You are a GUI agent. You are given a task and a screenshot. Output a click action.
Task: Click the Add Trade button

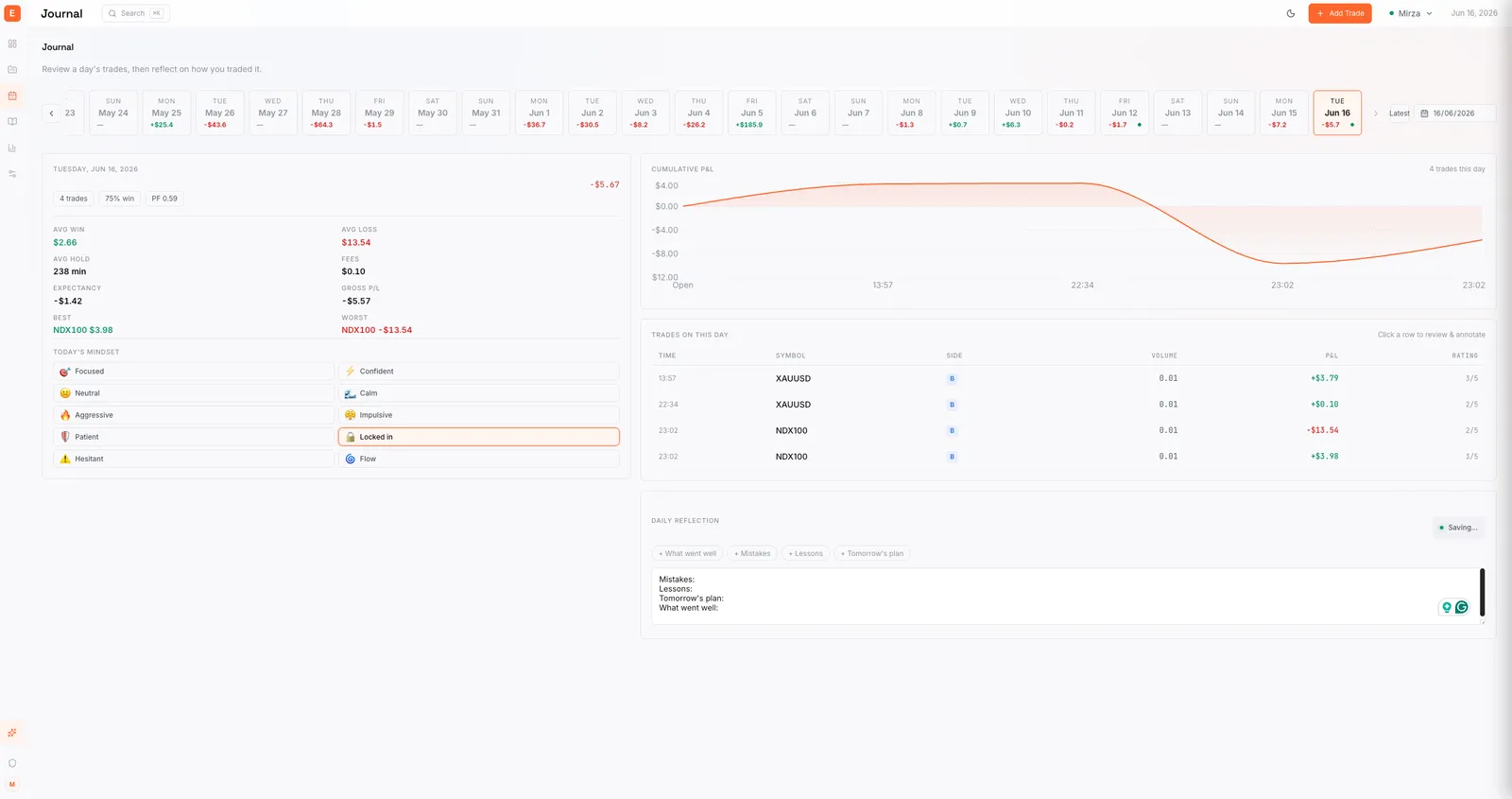[x=1340, y=13]
